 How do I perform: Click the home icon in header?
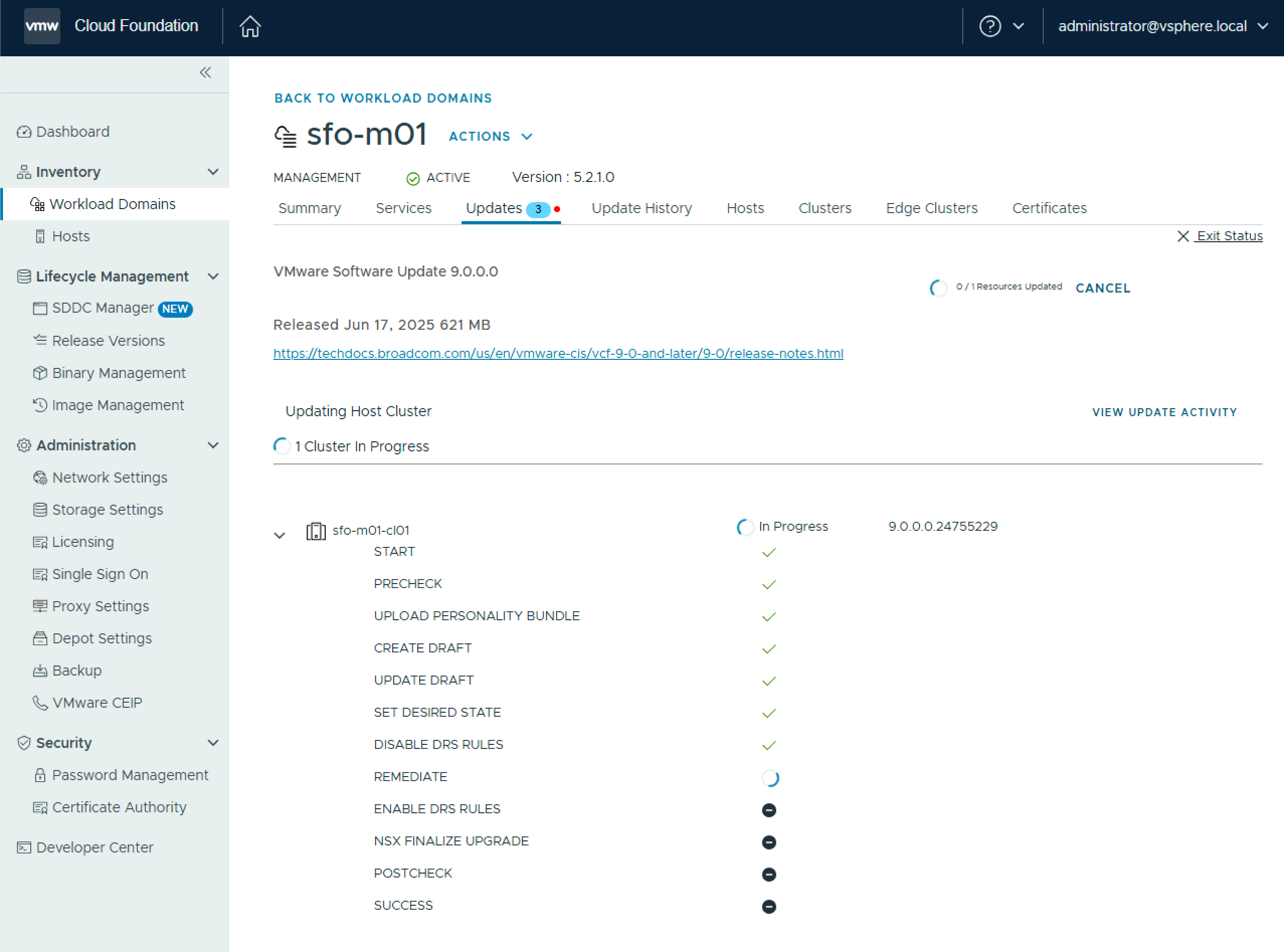point(250,27)
